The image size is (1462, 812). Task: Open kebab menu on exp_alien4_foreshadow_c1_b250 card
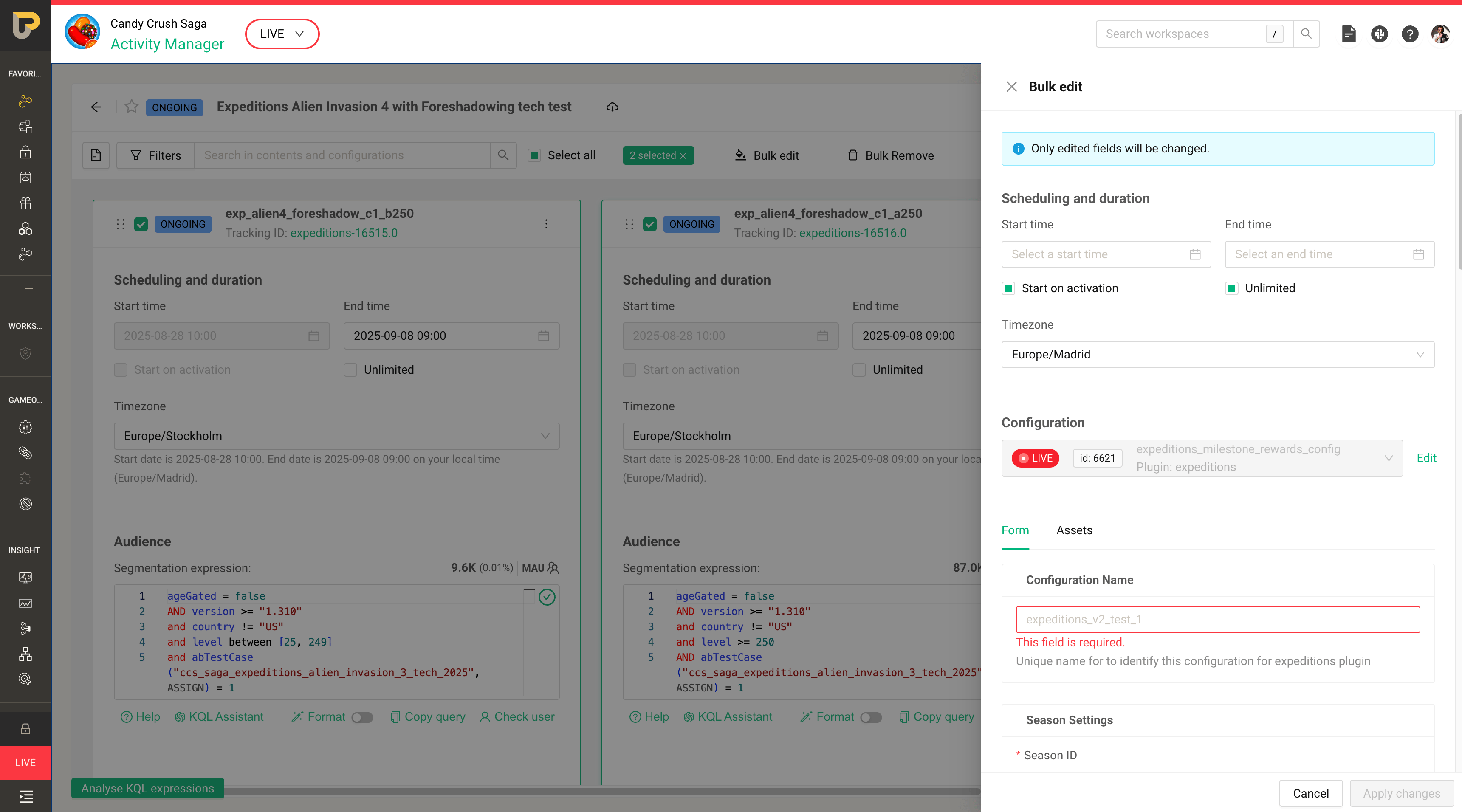point(546,223)
